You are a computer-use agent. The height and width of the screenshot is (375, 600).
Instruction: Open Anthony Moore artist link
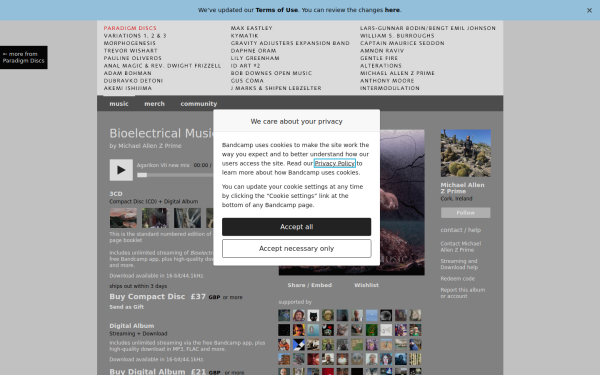point(387,81)
